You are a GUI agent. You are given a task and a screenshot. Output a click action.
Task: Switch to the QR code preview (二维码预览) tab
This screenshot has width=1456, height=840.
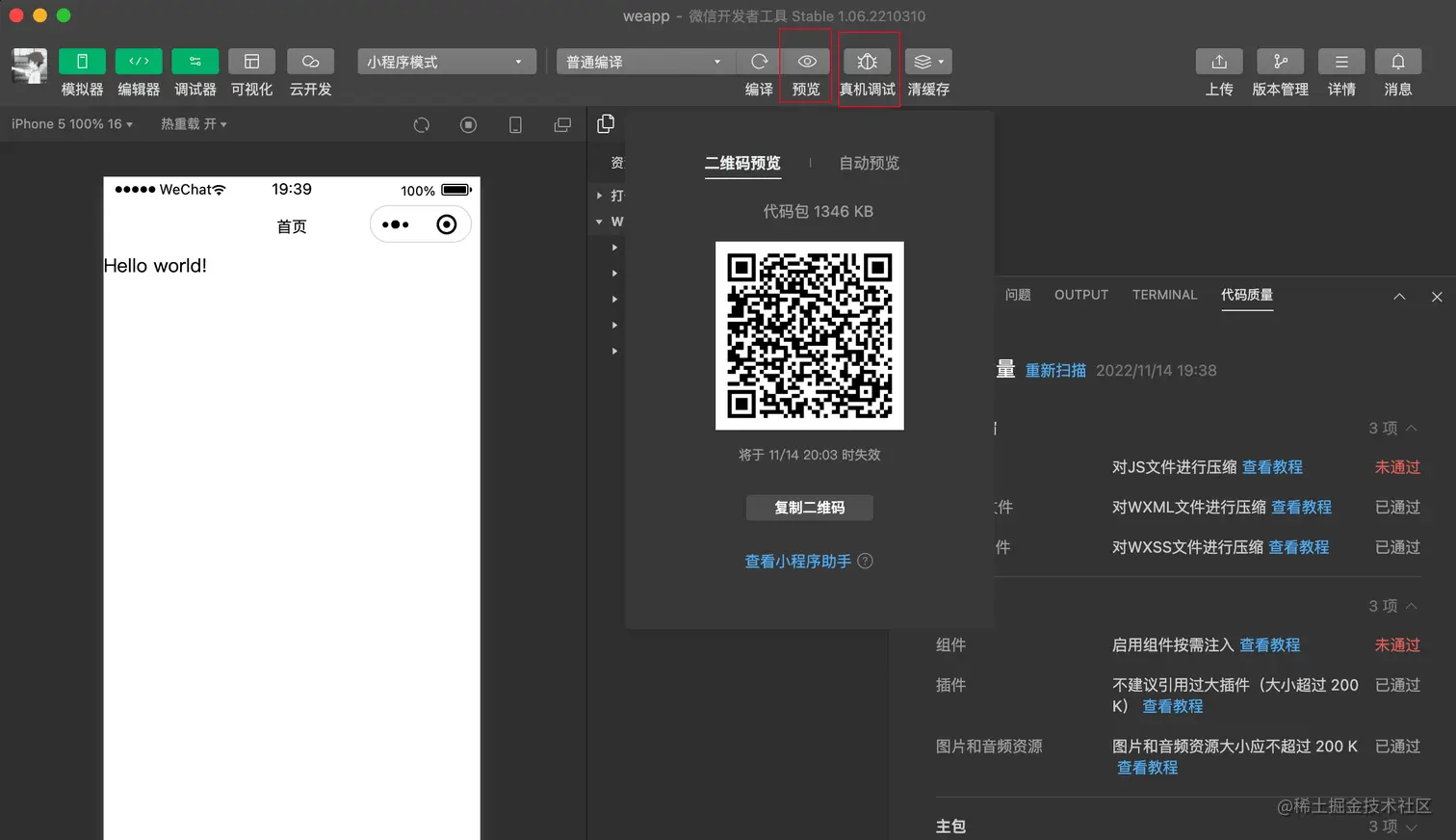click(x=742, y=164)
